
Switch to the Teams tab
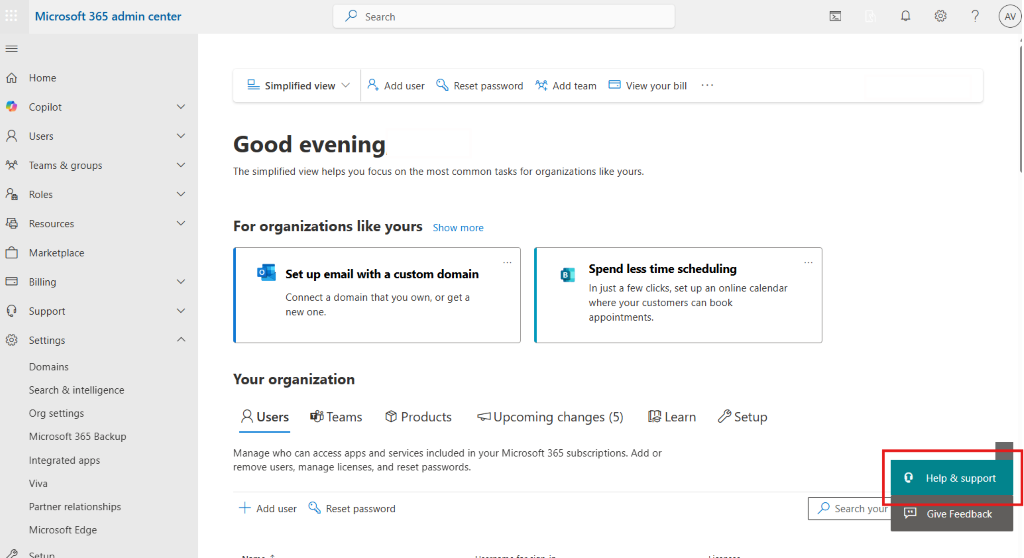tap(336, 417)
